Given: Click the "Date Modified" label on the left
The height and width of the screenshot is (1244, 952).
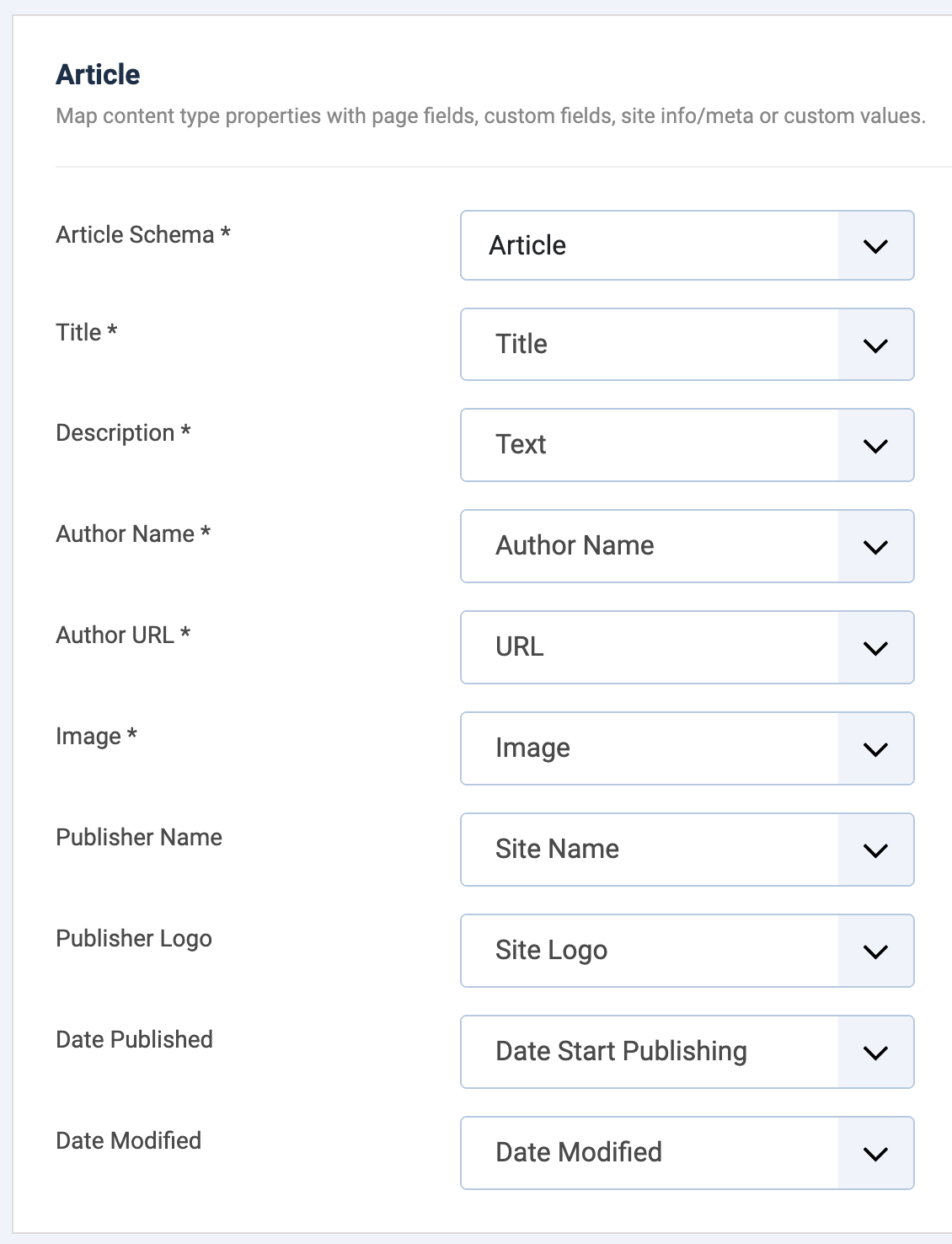Looking at the screenshot, I should tap(128, 1140).
